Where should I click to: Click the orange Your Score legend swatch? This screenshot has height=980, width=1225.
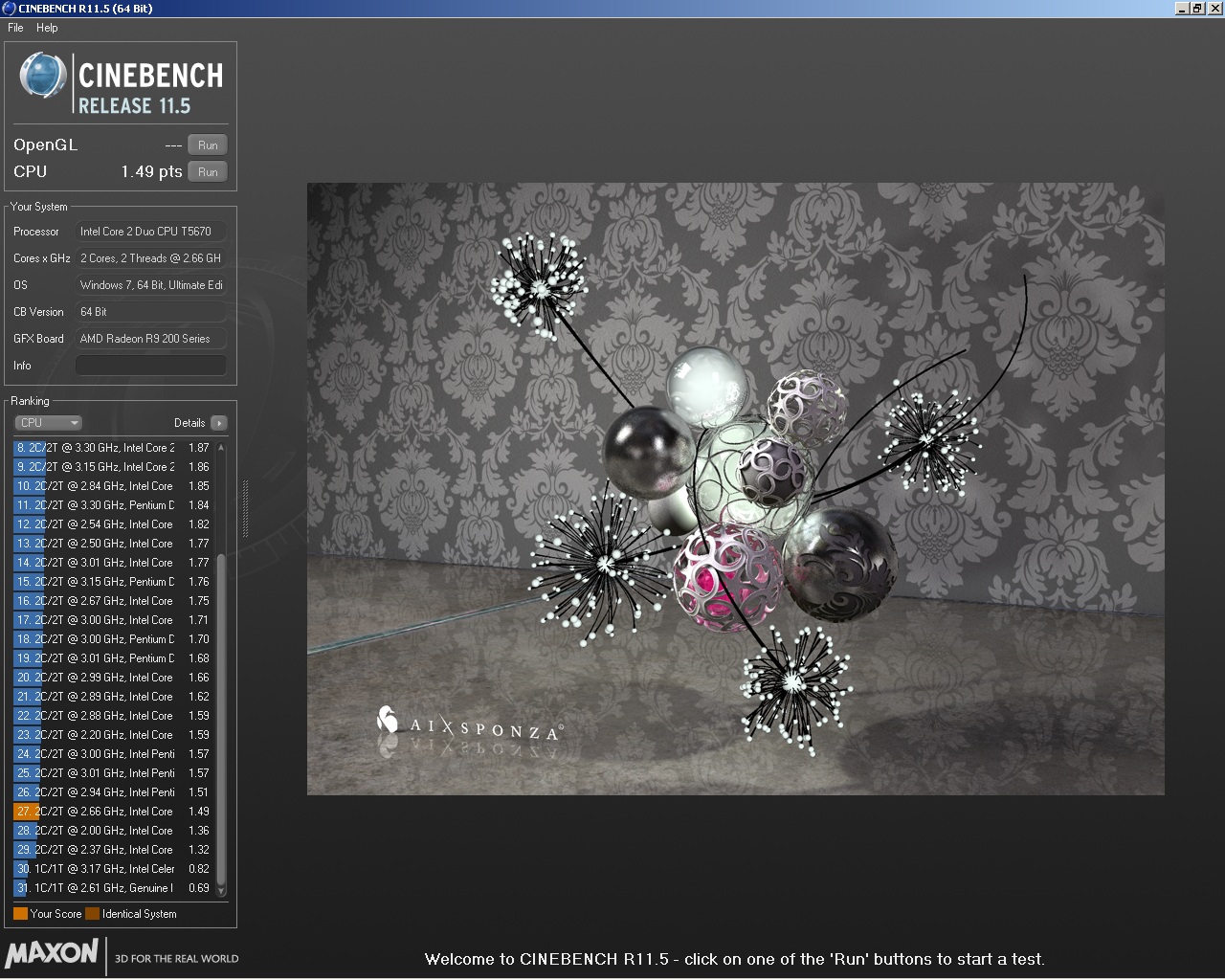[20, 914]
